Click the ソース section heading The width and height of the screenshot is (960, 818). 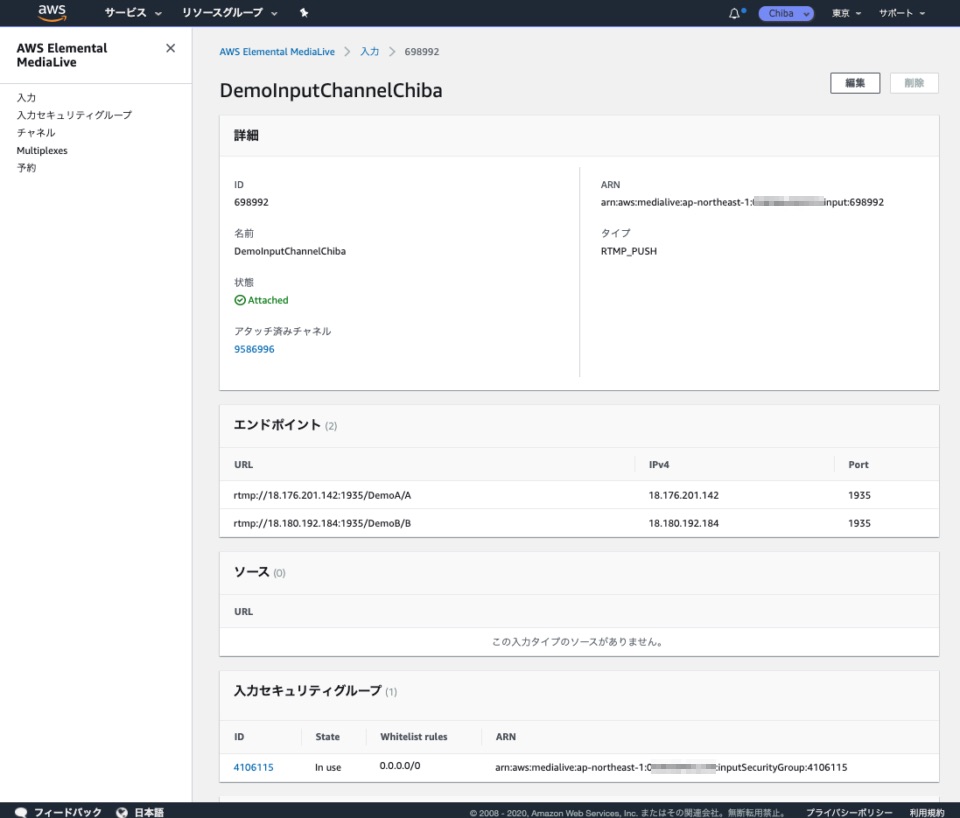(x=252, y=572)
